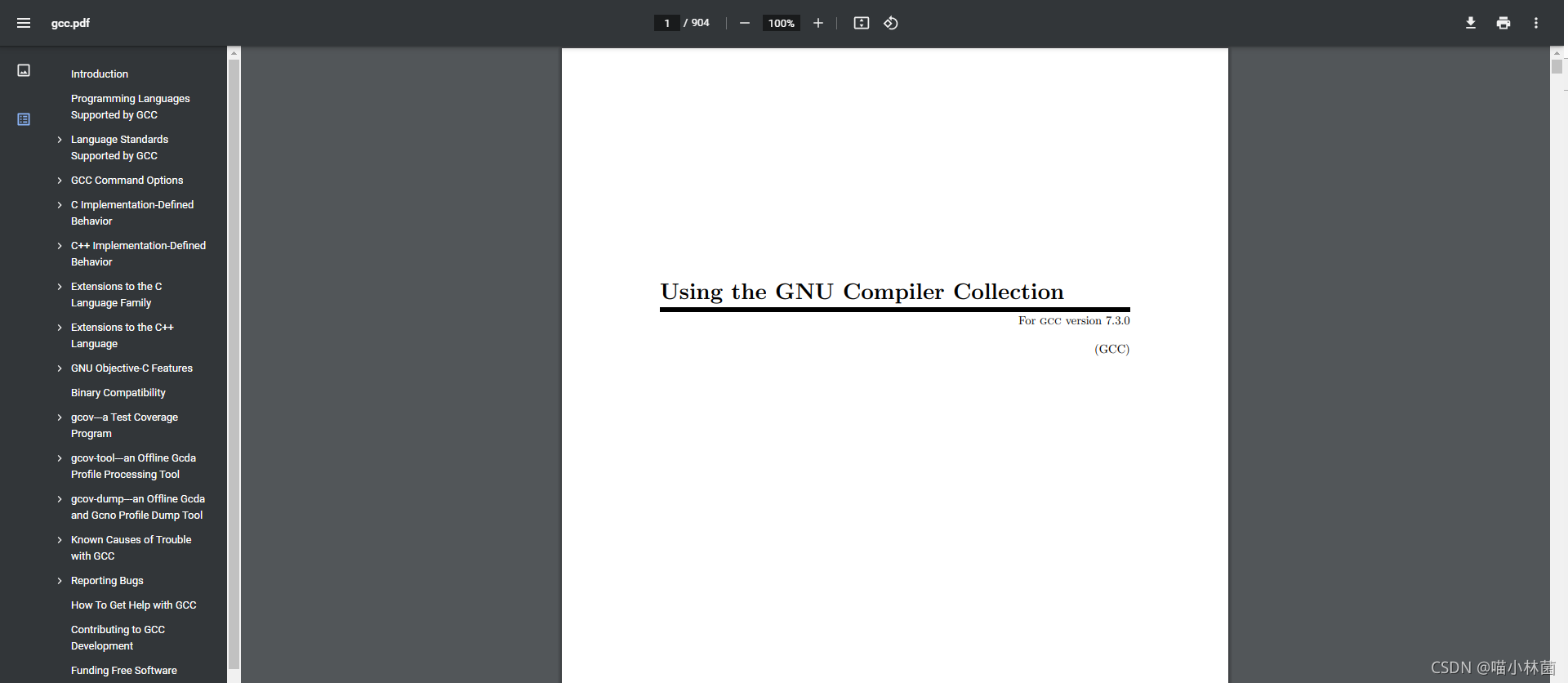Select the document outline view icon
Screen dimensions: 1568x683
point(24,119)
